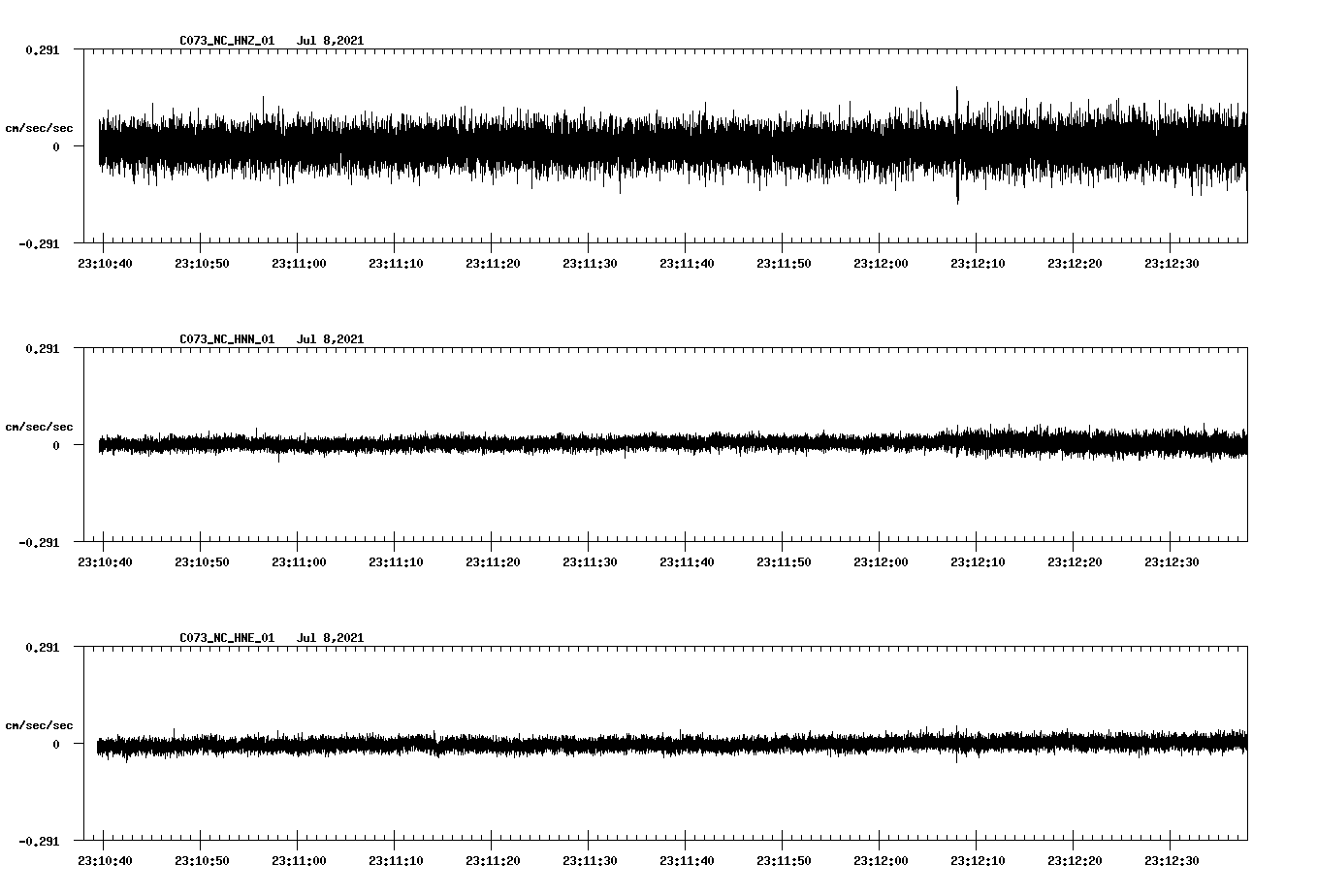Click the zero axis label on HNZ plot
The image size is (1317, 896).
point(56,146)
